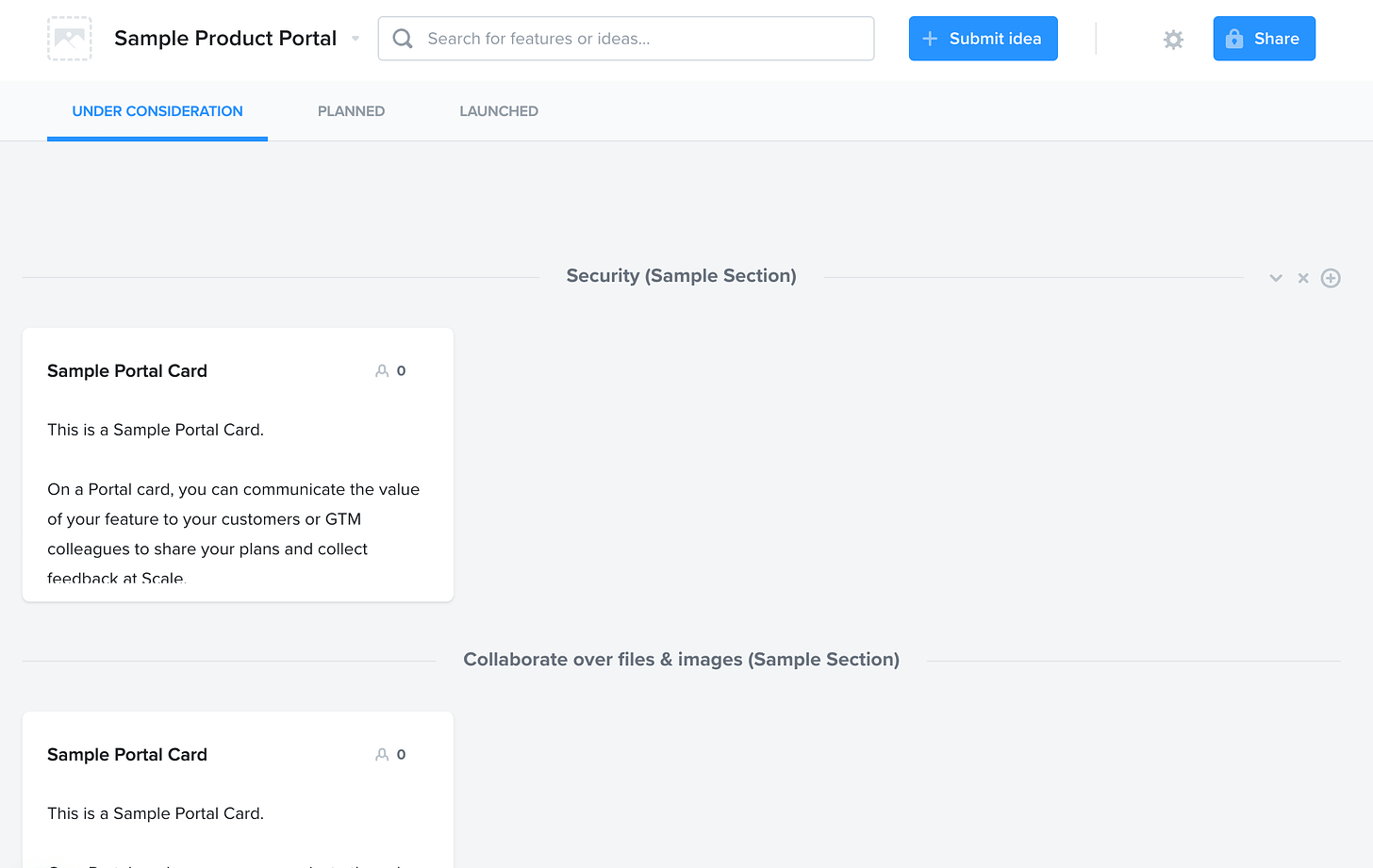Click the search magnifier icon

(403, 39)
